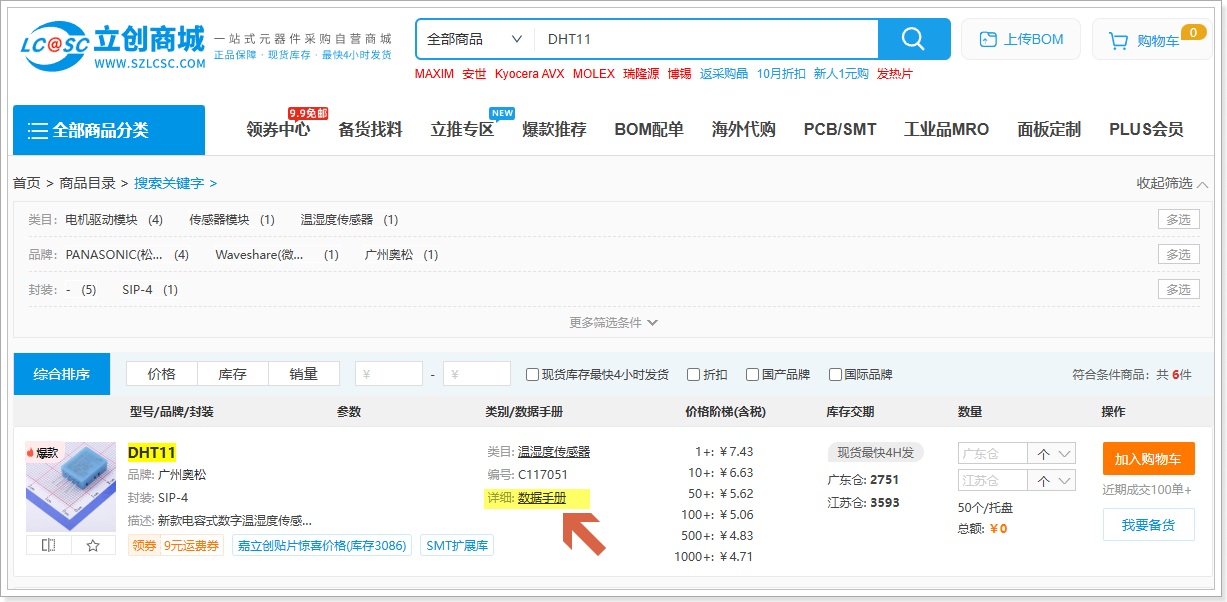Open 爆款推荐 in navigation

[554, 130]
